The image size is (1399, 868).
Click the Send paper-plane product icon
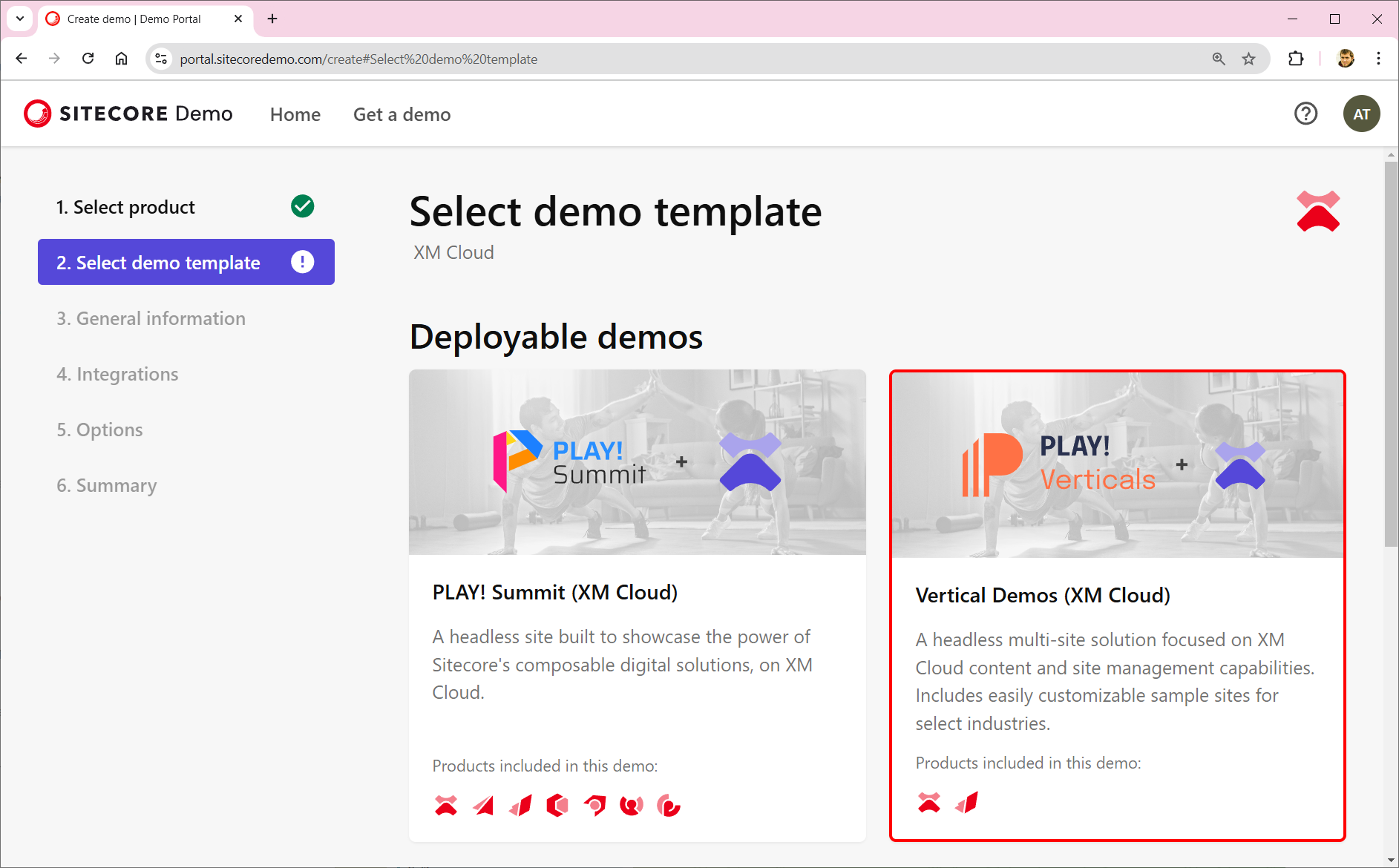tap(484, 805)
